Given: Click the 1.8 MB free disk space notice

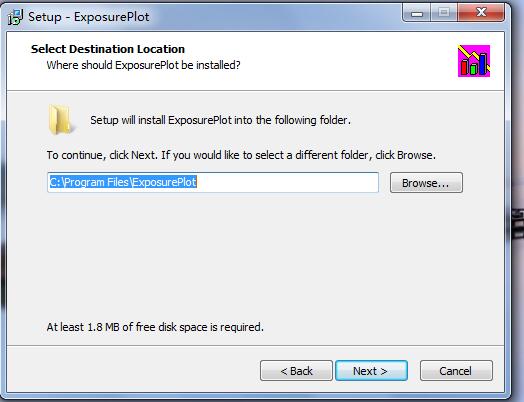Looking at the screenshot, I should pos(155,327).
